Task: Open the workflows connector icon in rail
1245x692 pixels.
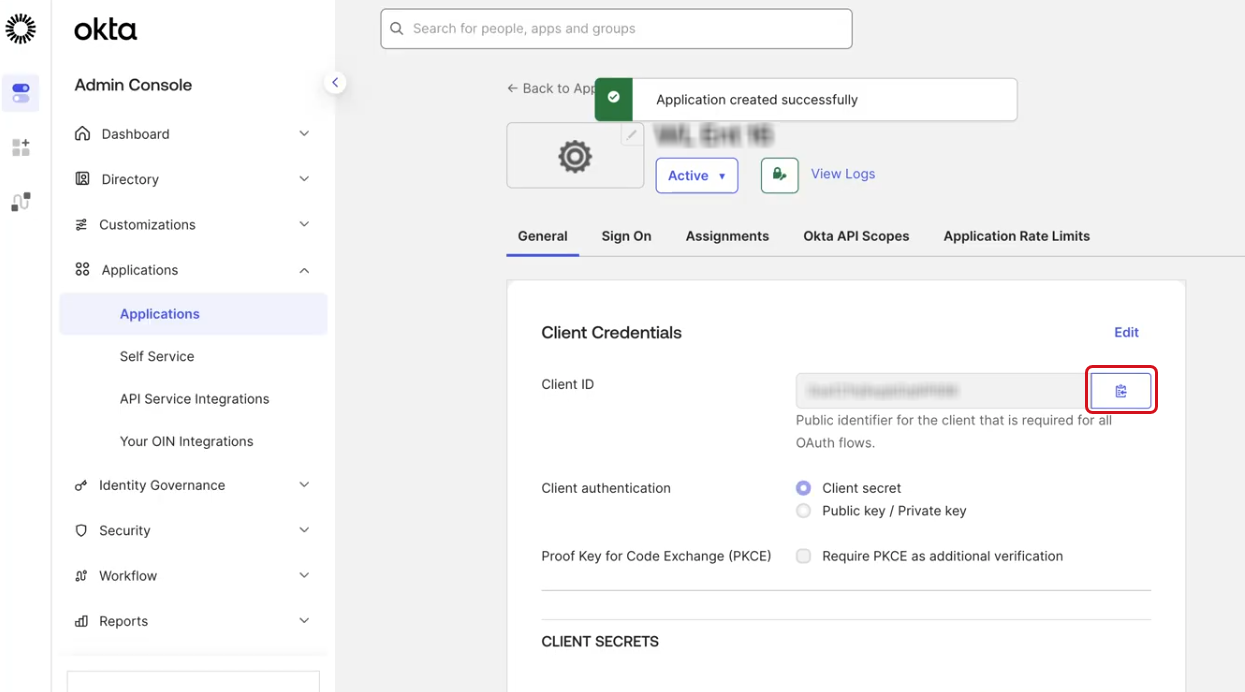Action: (21, 202)
